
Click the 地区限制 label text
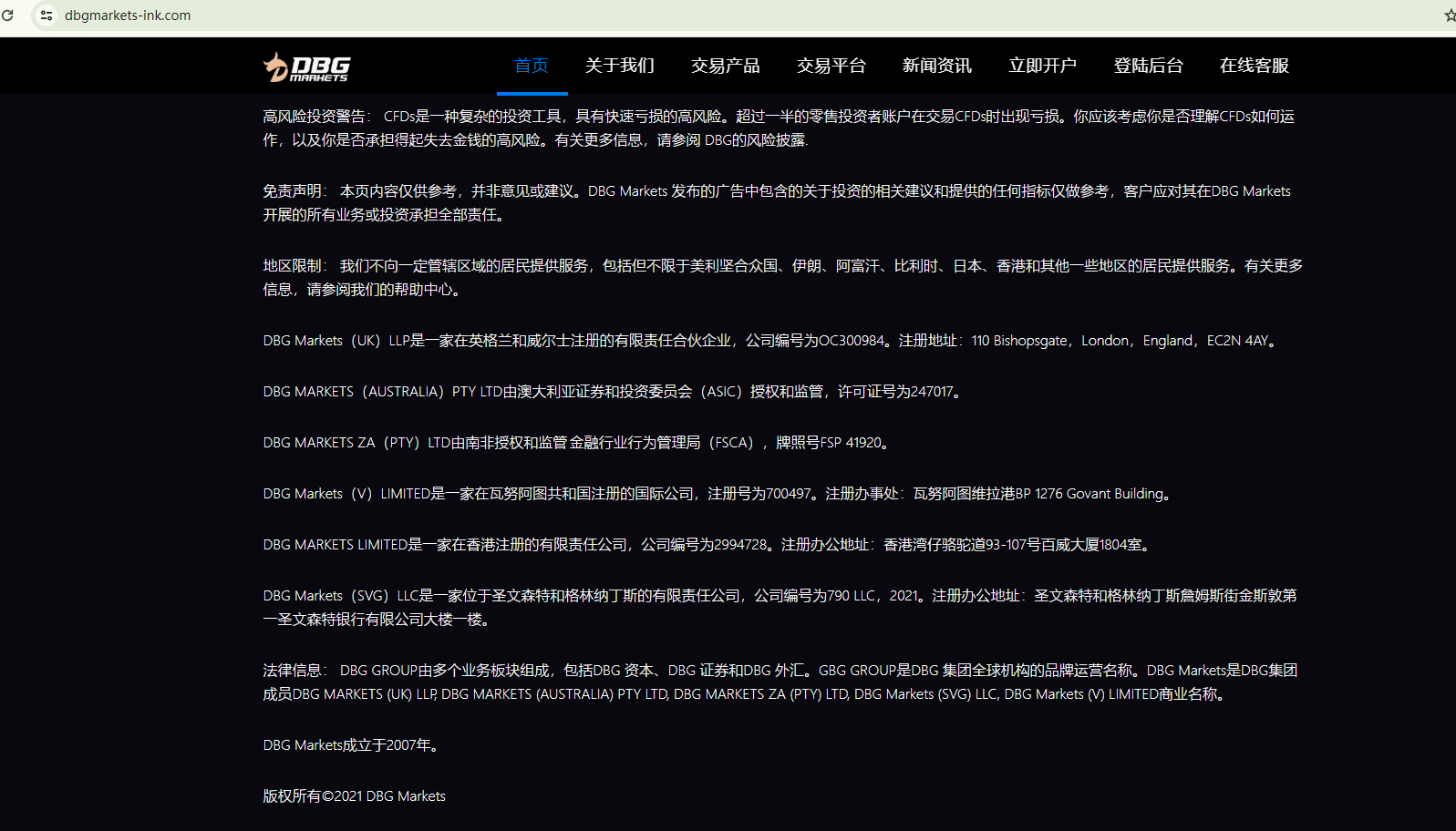click(x=294, y=266)
